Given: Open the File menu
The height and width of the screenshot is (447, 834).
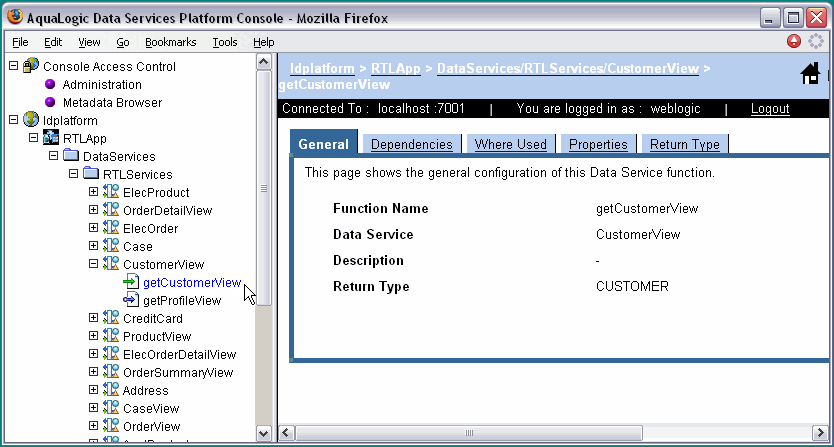Looking at the screenshot, I should (20, 42).
